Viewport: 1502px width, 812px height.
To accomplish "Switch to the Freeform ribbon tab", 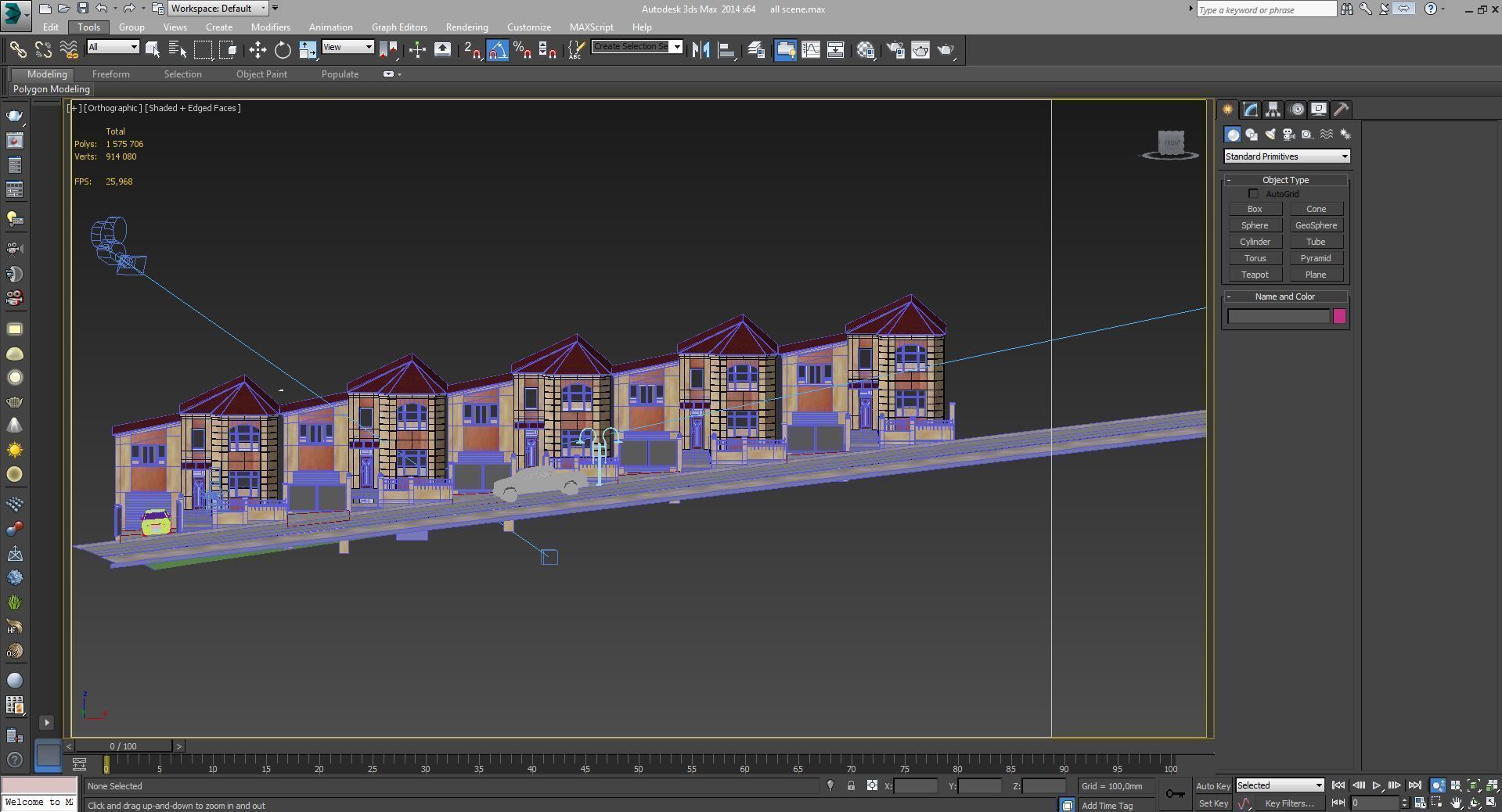I will click(110, 74).
